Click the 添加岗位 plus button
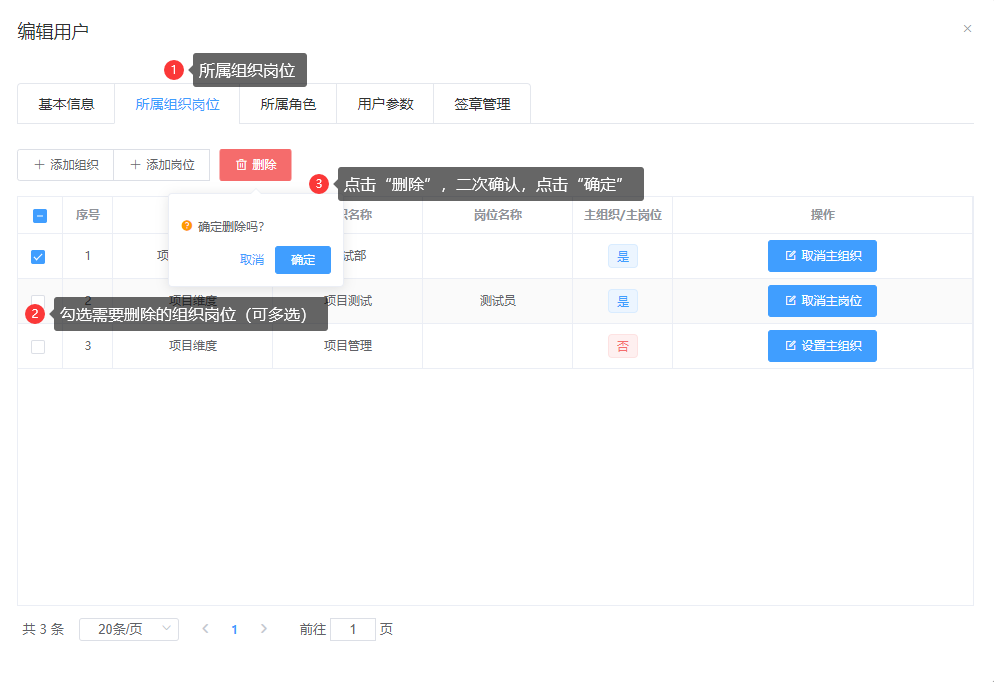This screenshot has width=994, height=682. pyautogui.click(x=161, y=165)
